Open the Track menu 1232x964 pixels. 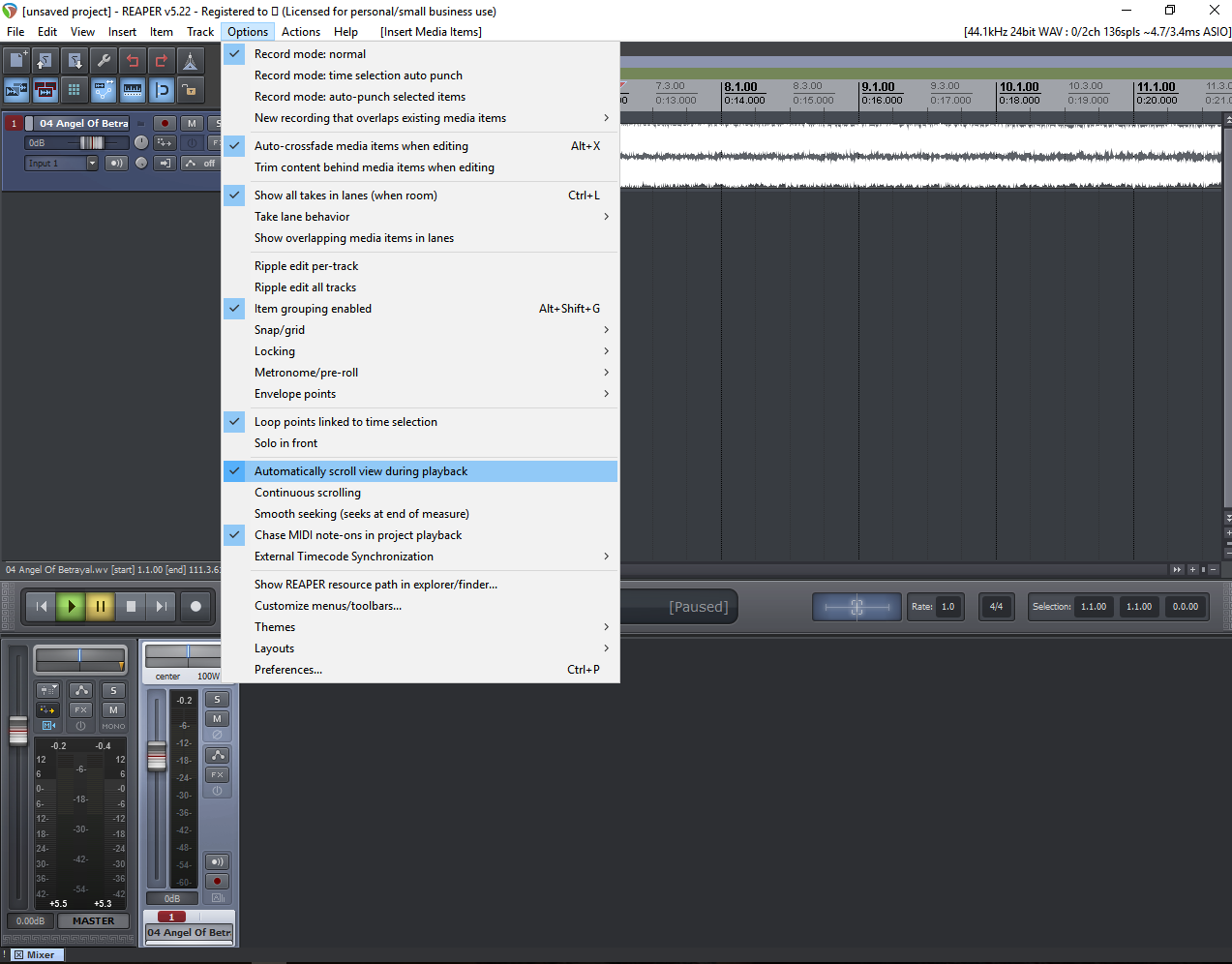[x=200, y=32]
